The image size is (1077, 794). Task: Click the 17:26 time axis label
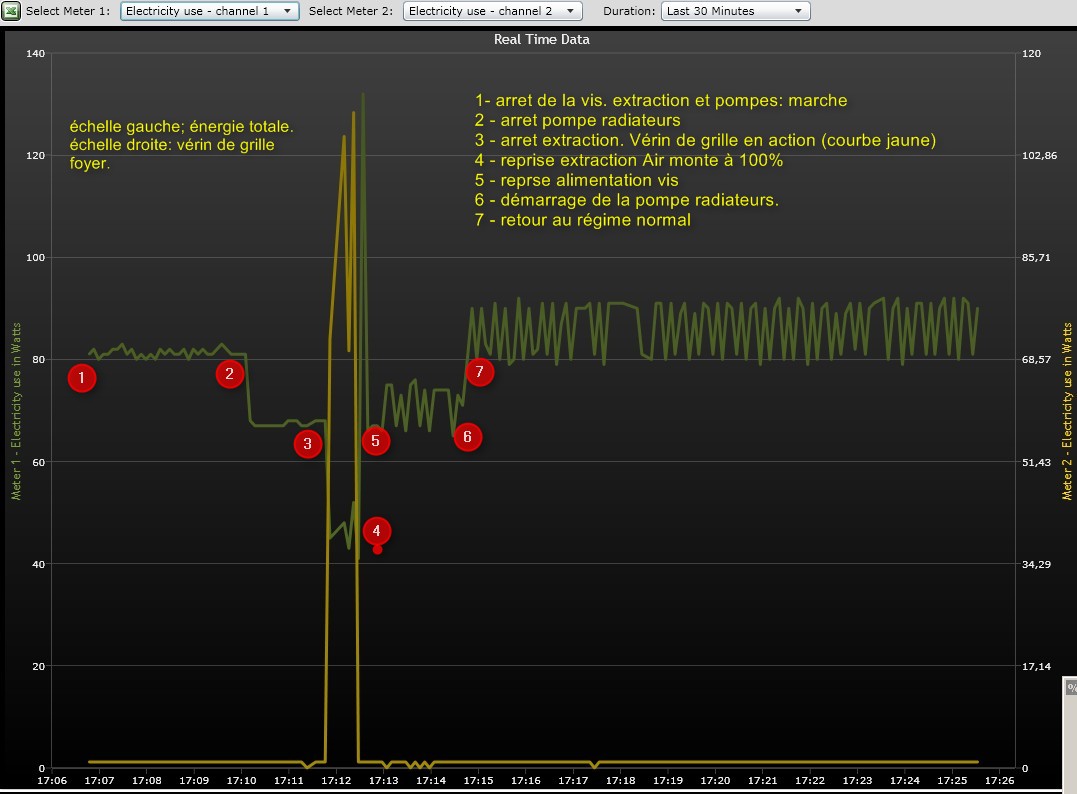click(x=999, y=780)
